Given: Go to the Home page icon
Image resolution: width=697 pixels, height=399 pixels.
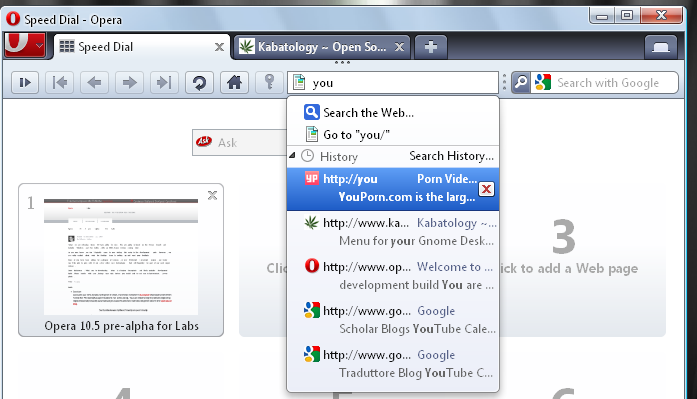Looking at the screenshot, I should 234,82.
